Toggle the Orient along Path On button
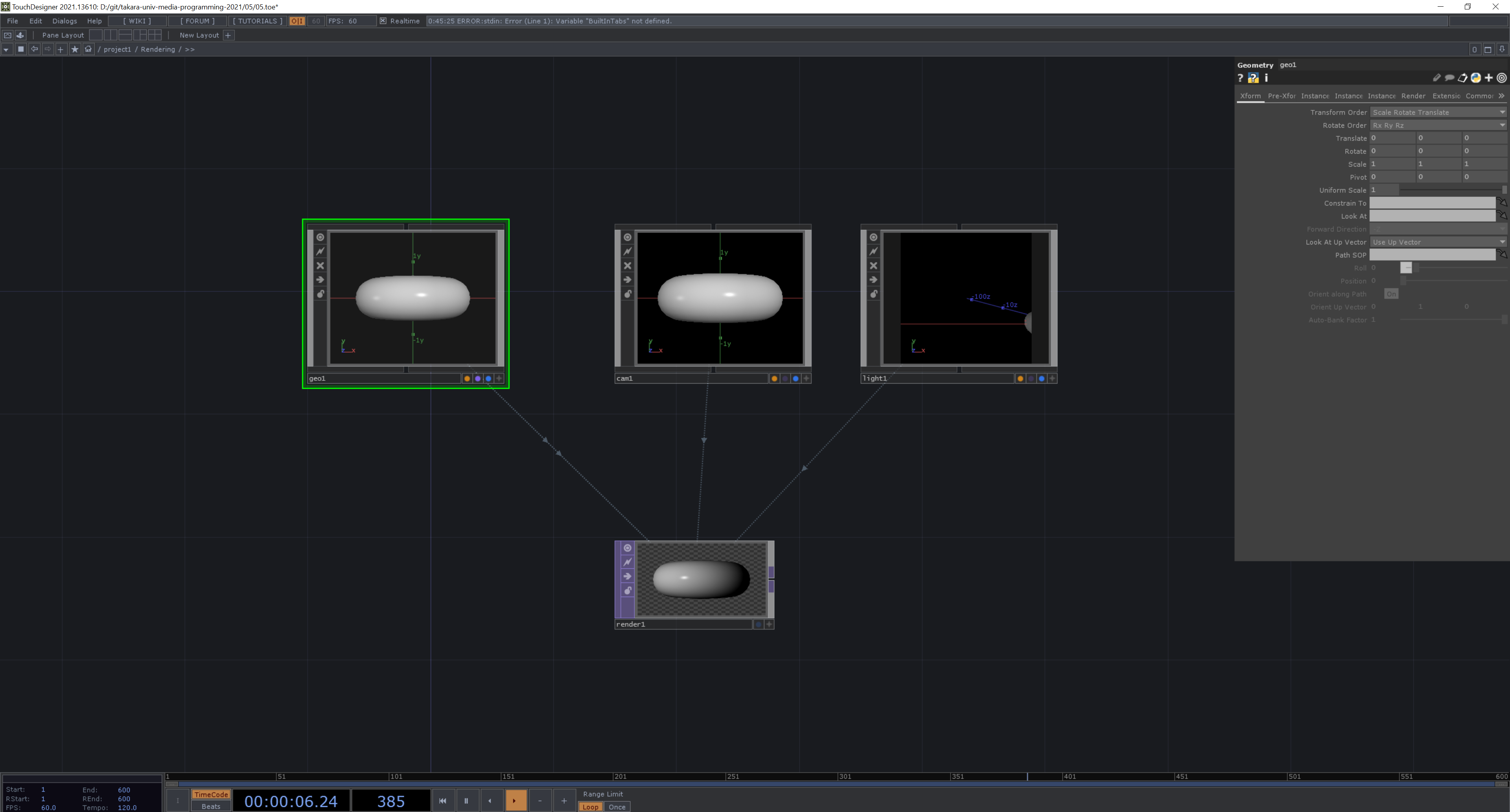Viewport: 1510px width, 812px height. 1391,294
